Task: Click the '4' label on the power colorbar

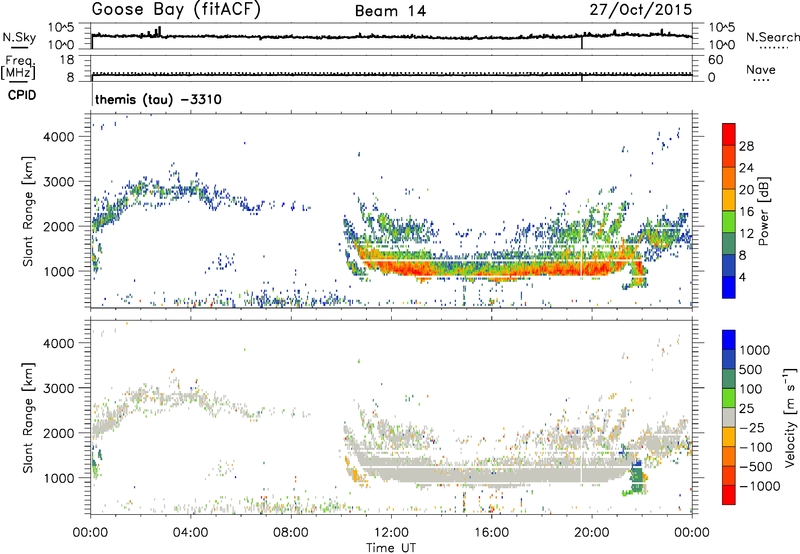Action: point(743,277)
